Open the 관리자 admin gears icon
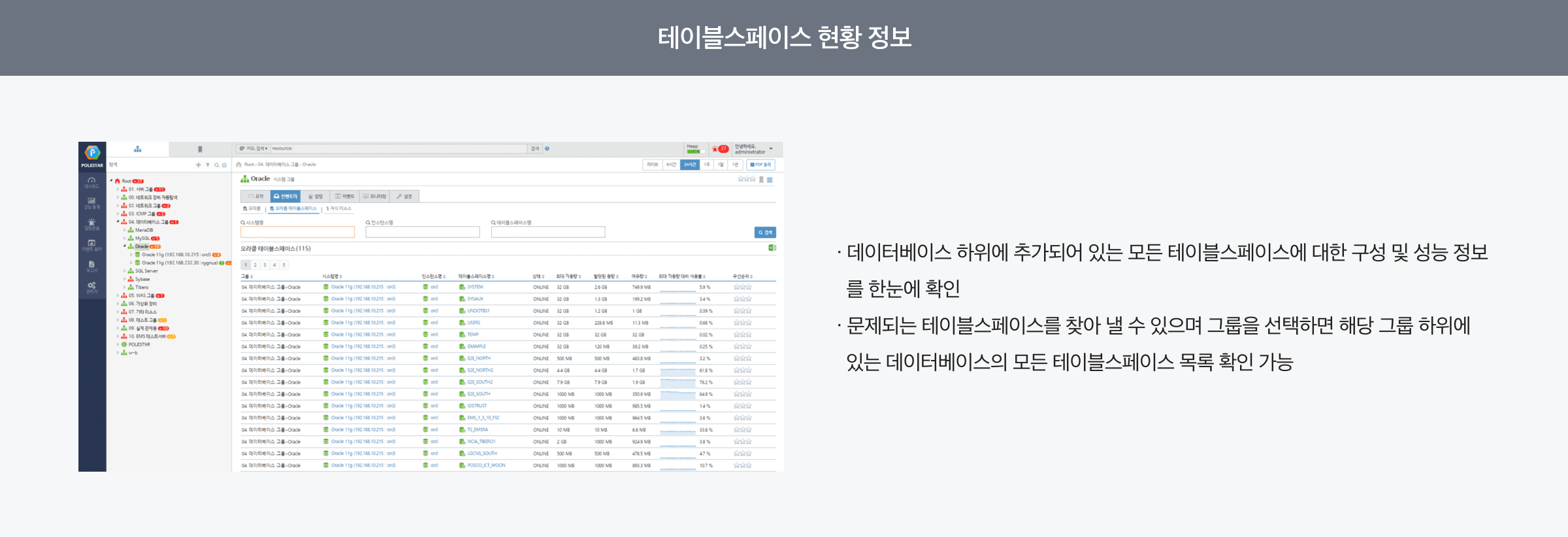1568x537 pixels. 91,286
